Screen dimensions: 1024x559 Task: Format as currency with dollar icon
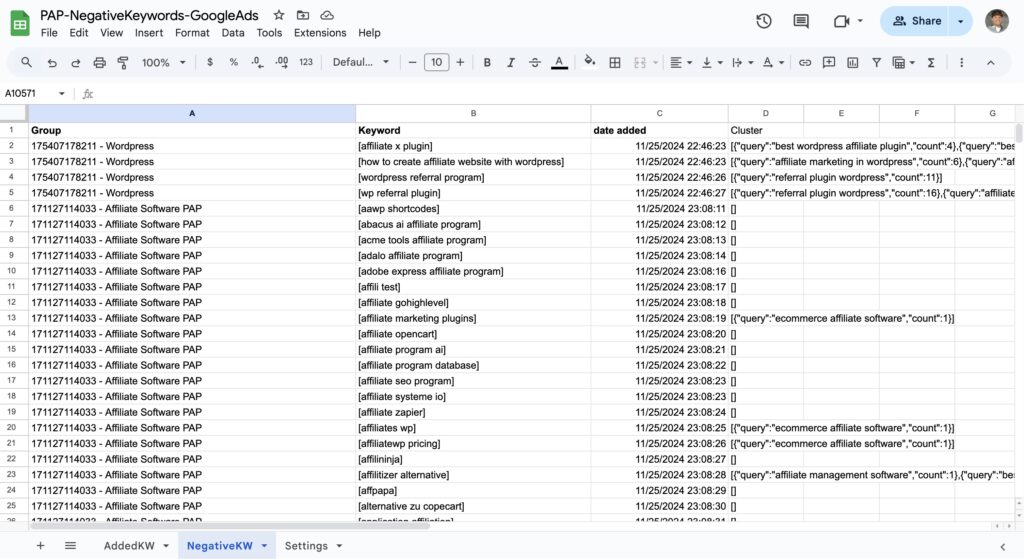pos(210,62)
